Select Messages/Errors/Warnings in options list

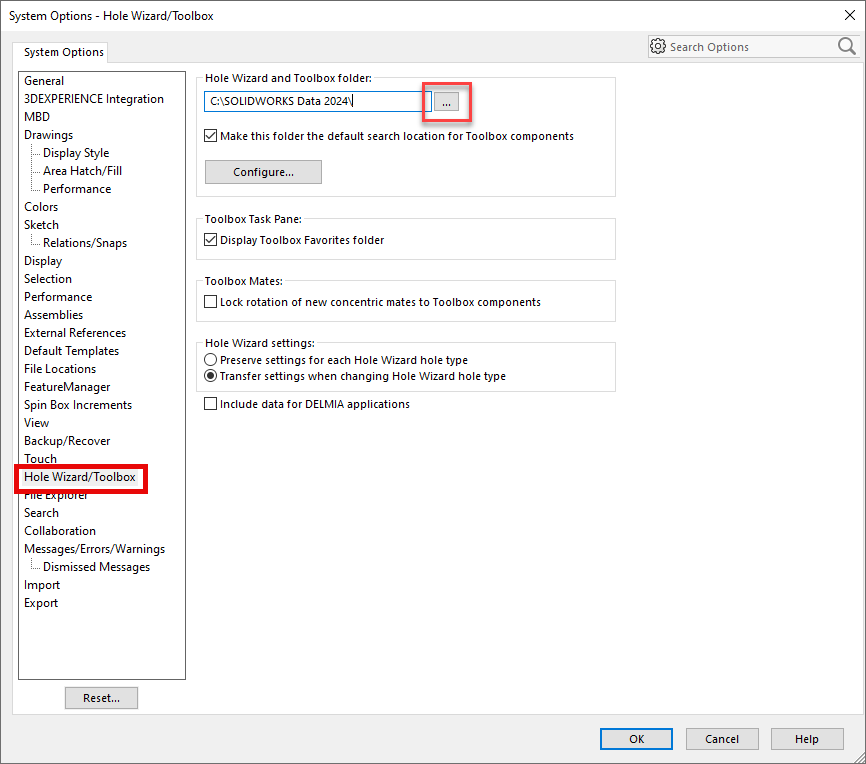pyautogui.click(x=94, y=549)
